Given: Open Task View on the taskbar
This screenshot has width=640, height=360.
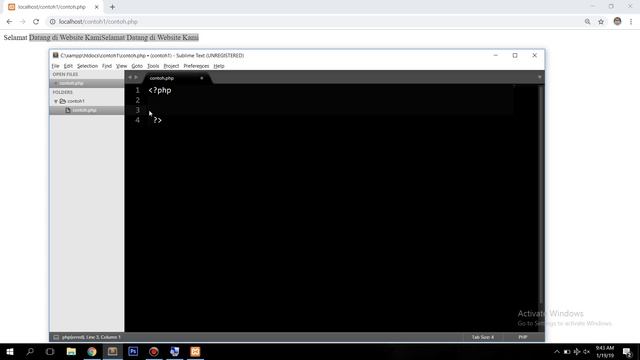Looking at the screenshot, I should 50,351.
